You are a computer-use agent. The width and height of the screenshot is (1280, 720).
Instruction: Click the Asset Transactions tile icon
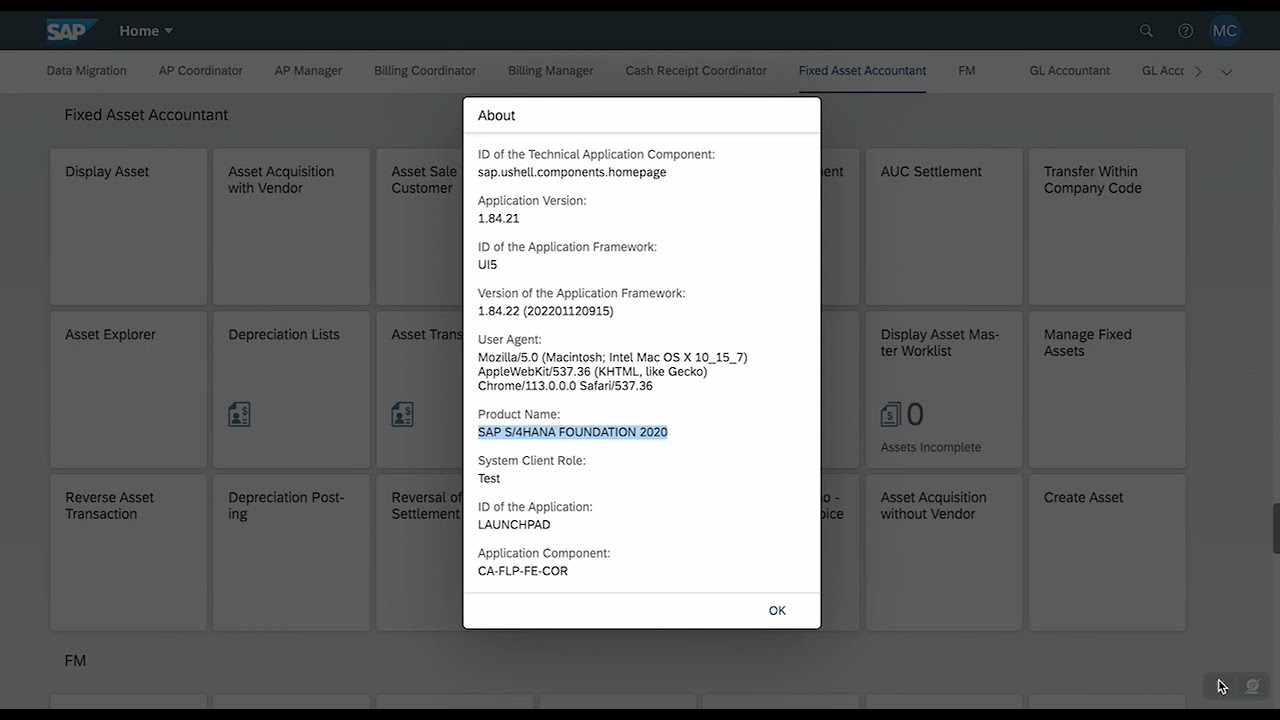[x=402, y=414]
